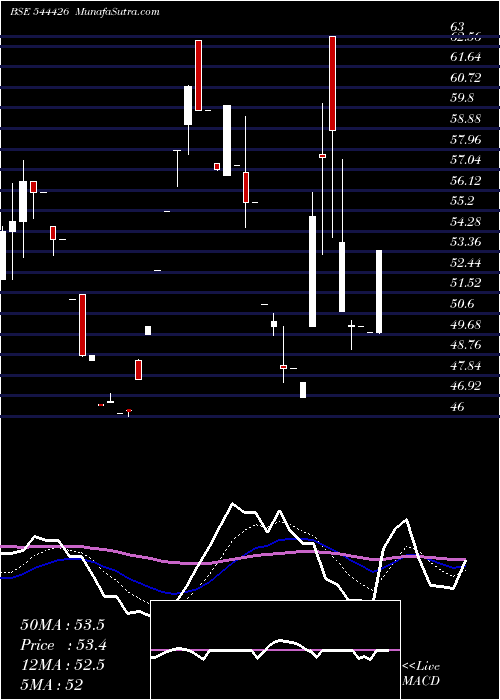Click the 50.6 price axis label

(462, 304)
